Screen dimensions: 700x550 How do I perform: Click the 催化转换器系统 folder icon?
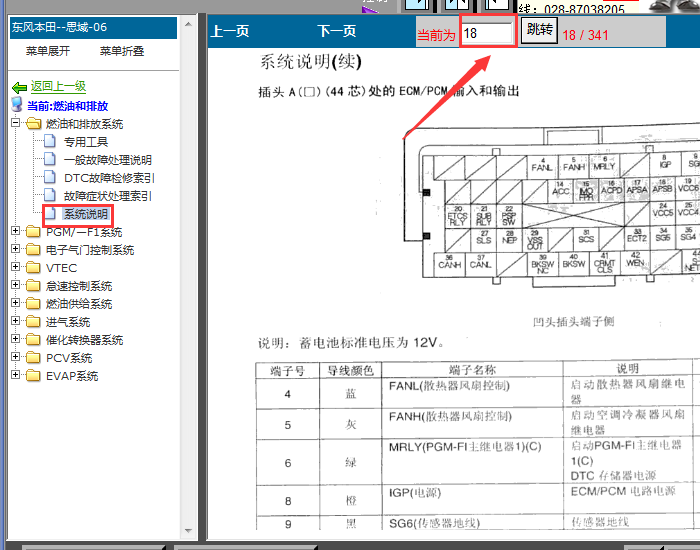[33, 339]
